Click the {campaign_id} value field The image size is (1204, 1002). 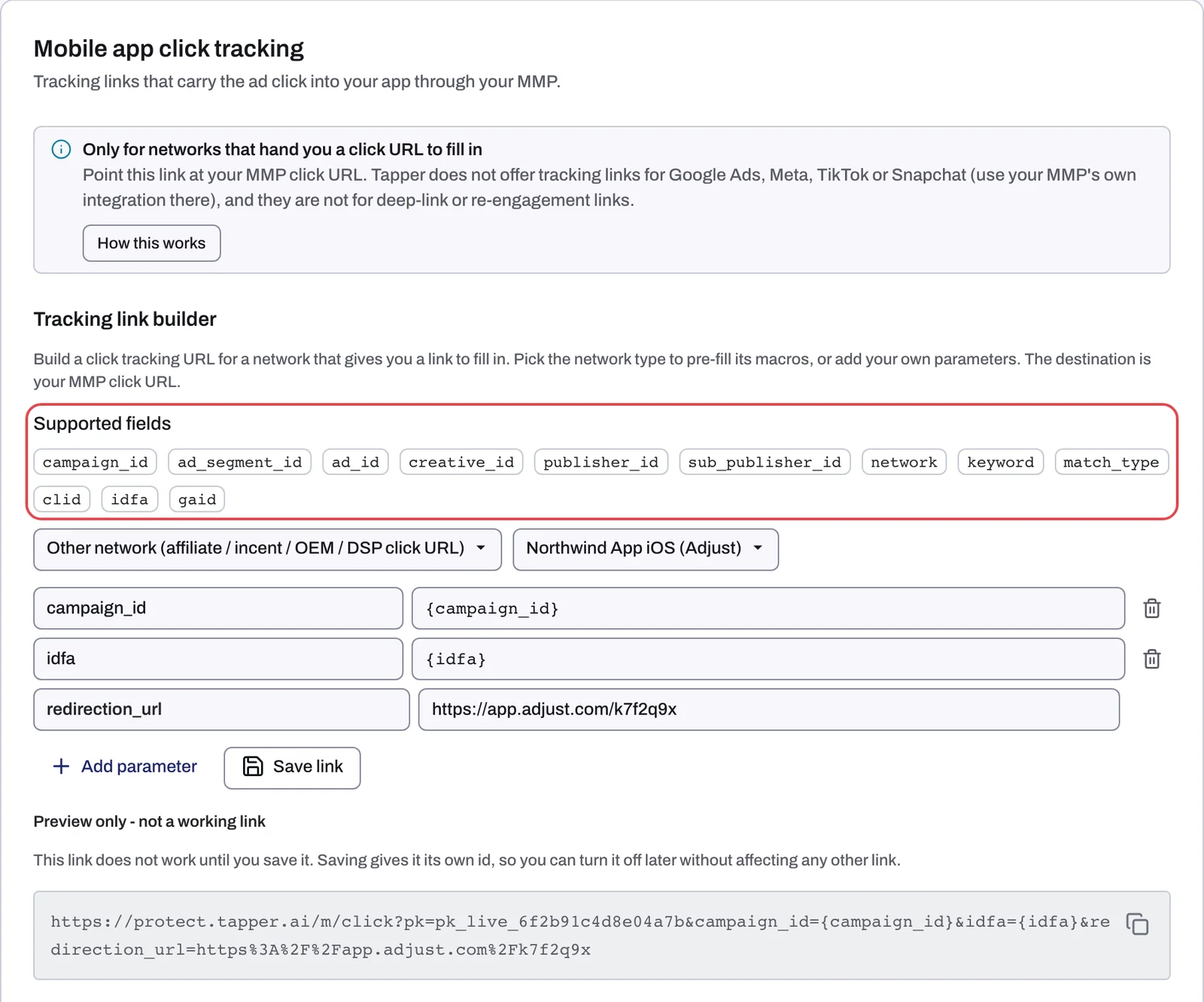tap(768, 608)
